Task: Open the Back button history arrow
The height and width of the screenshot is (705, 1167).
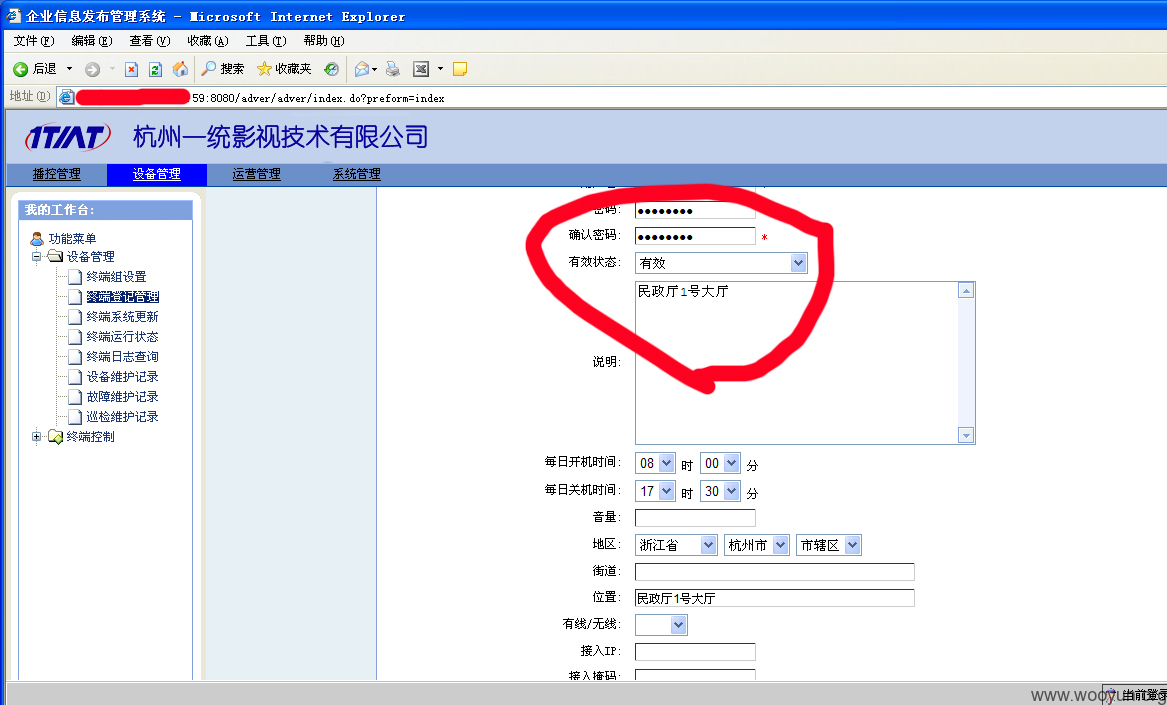Action: [x=70, y=69]
